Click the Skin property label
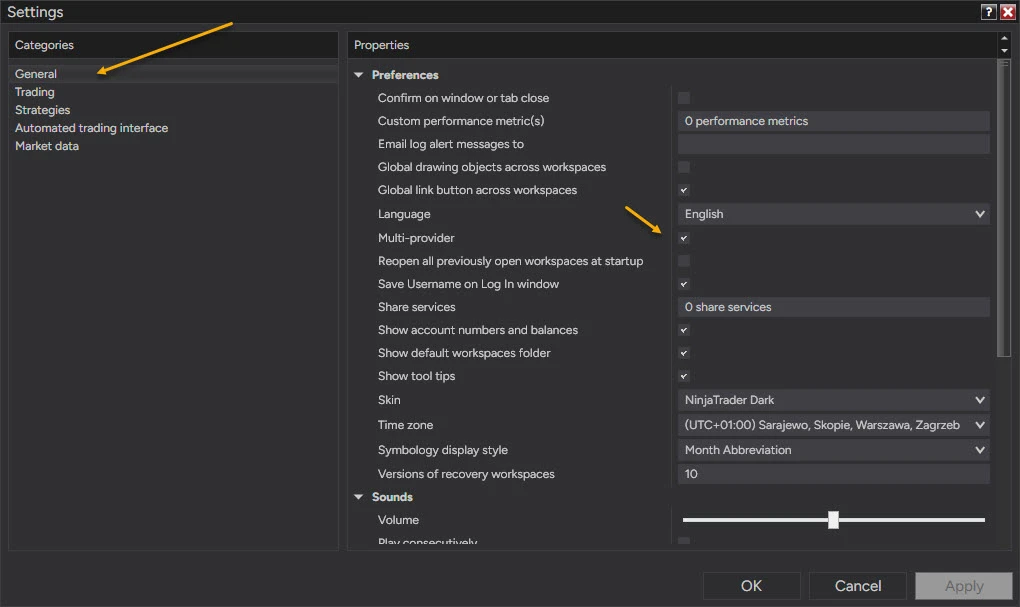Image resolution: width=1020 pixels, height=607 pixels. pyautogui.click(x=389, y=400)
